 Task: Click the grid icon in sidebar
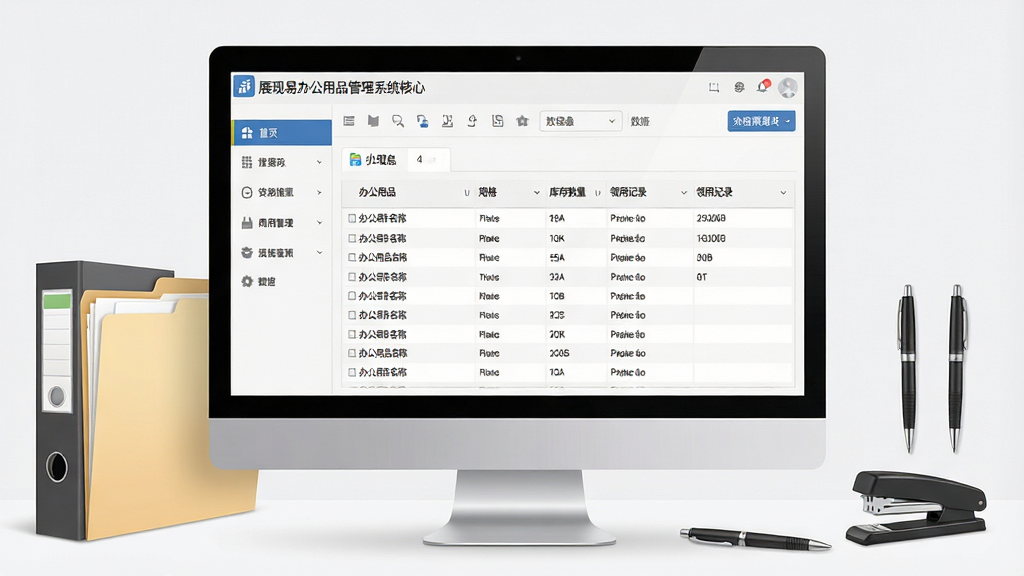click(247, 162)
